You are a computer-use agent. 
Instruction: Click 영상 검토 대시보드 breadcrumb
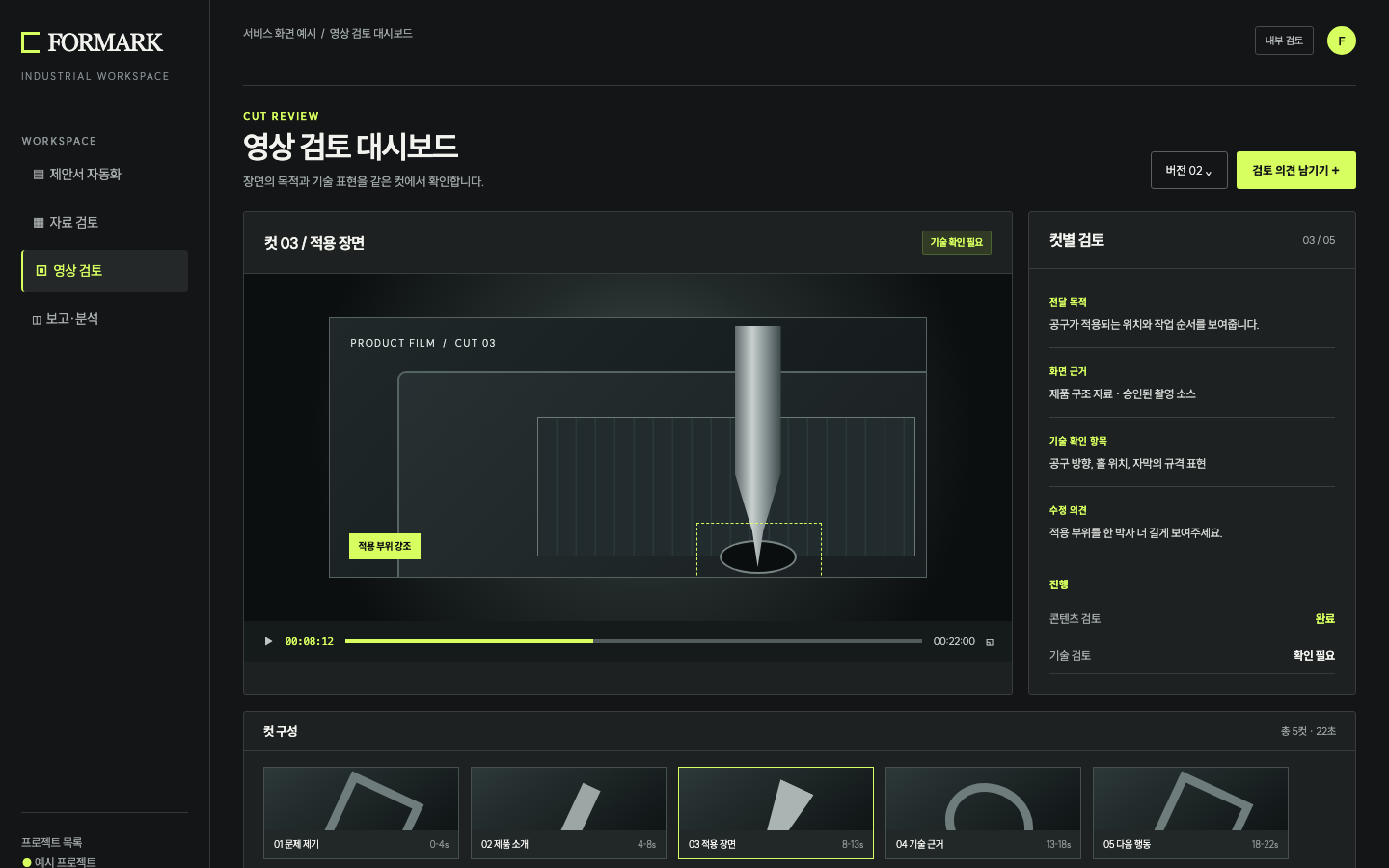coord(371,34)
